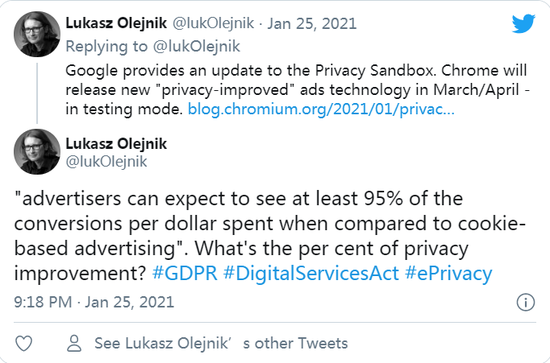The image size is (550, 363).
Task: Like the tweet with heart icon
Action: click(24, 343)
